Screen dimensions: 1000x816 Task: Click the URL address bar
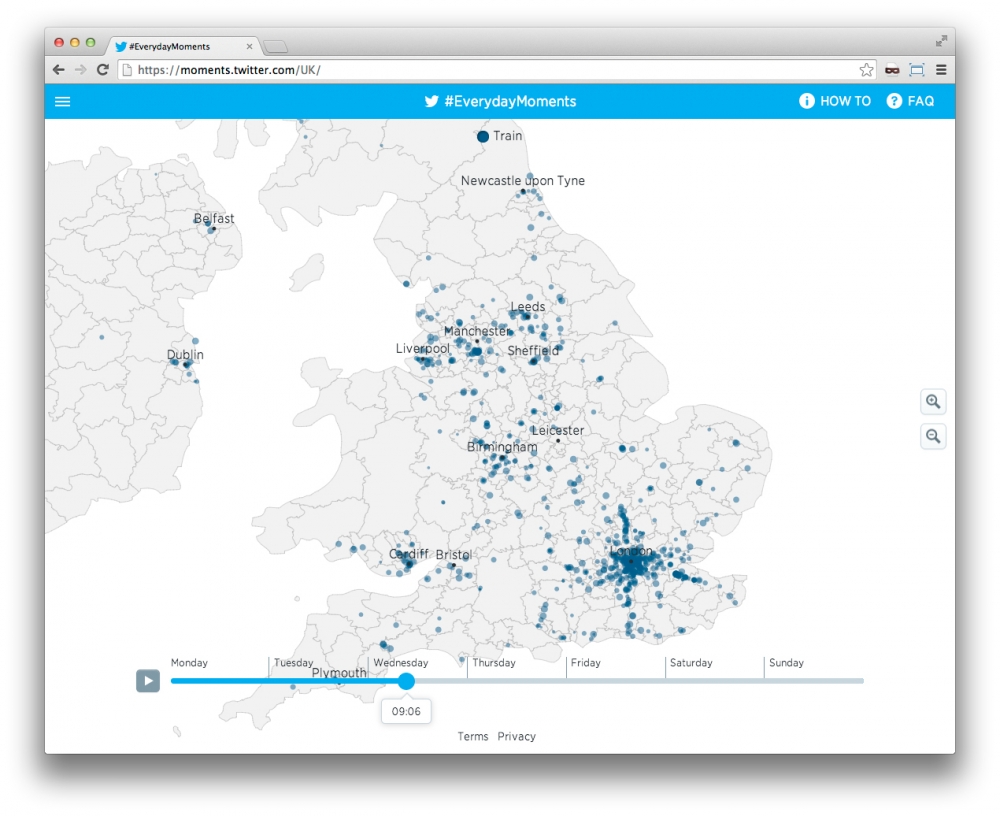pos(497,70)
